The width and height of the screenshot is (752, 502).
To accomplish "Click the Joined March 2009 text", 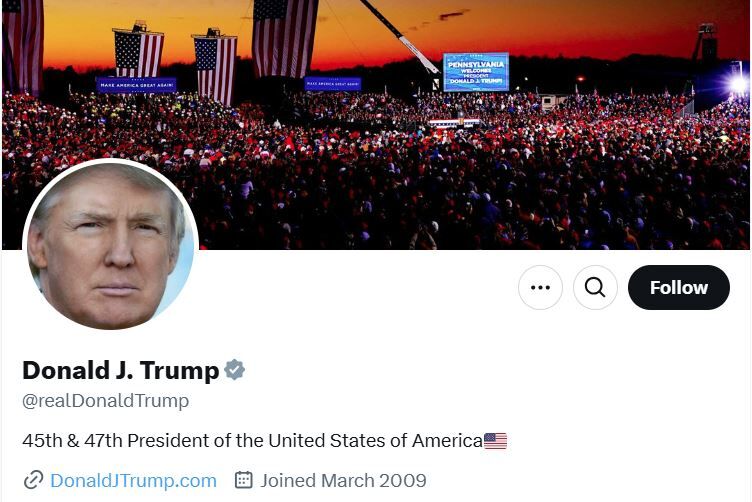I will tap(343, 480).
